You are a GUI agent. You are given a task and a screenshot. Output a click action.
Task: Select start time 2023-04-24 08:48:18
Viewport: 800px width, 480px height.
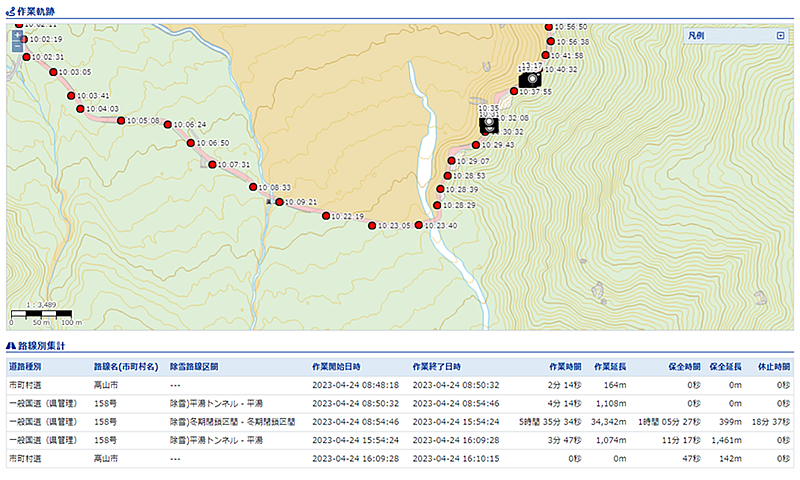click(356, 385)
